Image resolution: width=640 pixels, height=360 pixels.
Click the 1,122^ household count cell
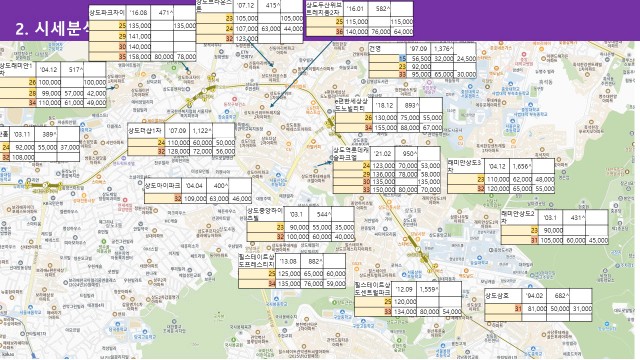pyautogui.click(x=202, y=131)
